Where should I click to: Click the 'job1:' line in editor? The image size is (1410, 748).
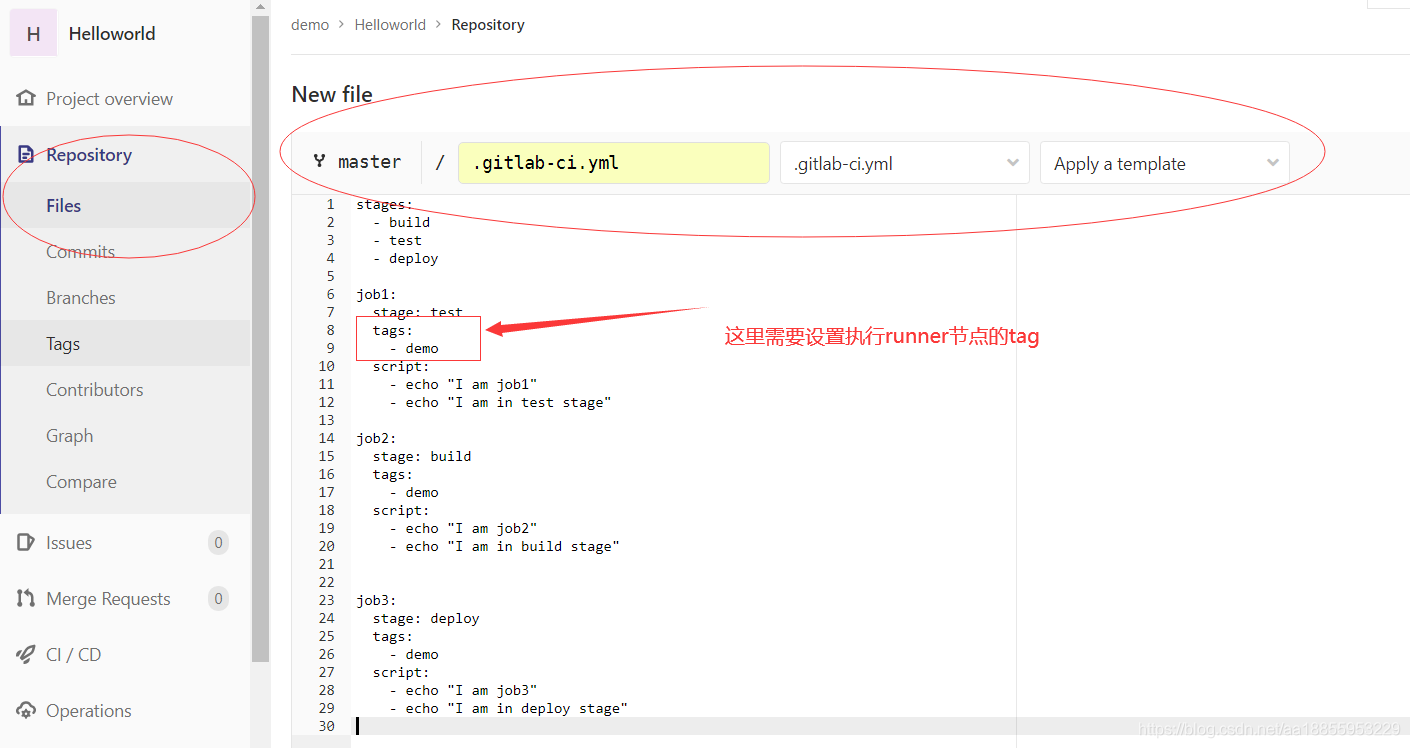tap(376, 294)
